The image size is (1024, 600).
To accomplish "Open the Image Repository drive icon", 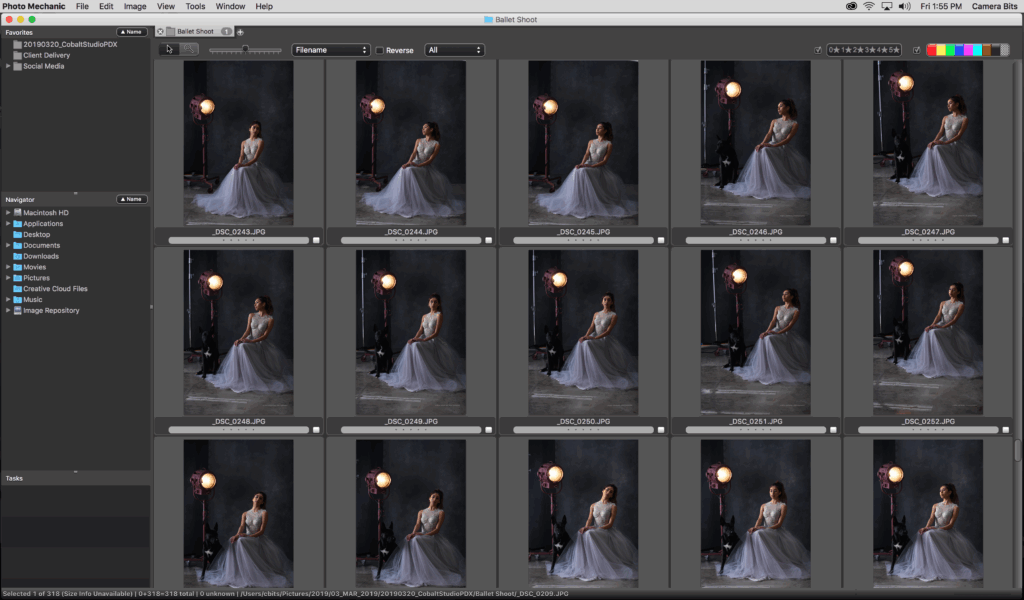I will (x=17, y=310).
